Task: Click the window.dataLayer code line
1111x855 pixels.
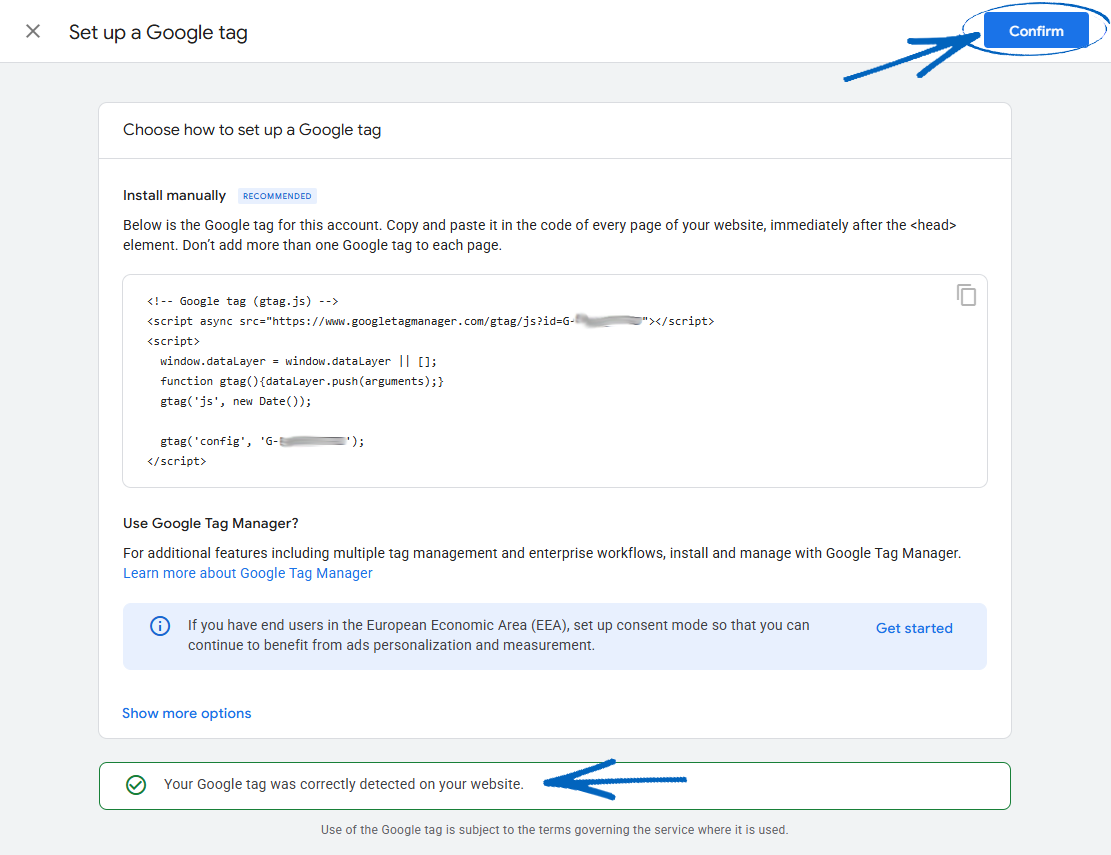Action: point(298,361)
